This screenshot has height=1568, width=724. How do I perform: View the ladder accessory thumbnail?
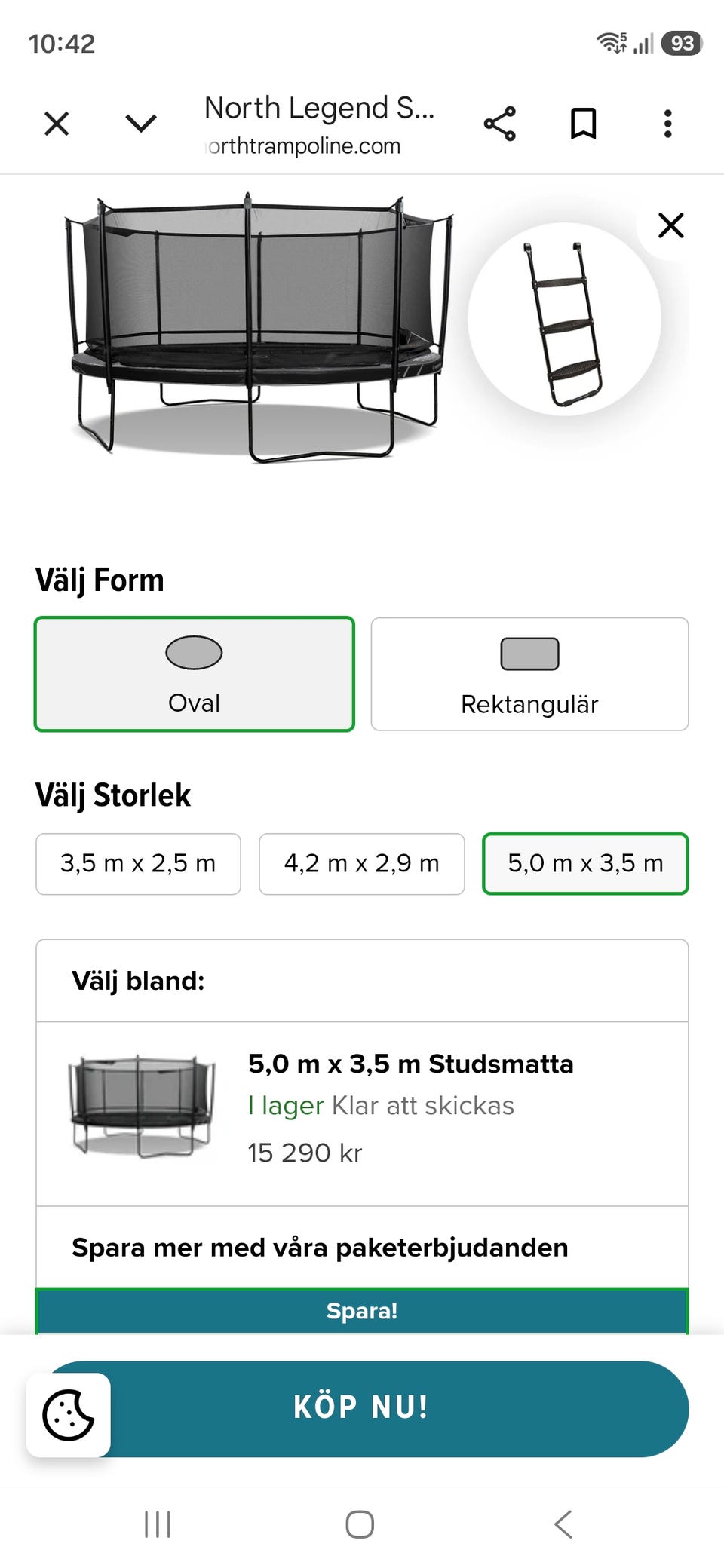(564, 320)
